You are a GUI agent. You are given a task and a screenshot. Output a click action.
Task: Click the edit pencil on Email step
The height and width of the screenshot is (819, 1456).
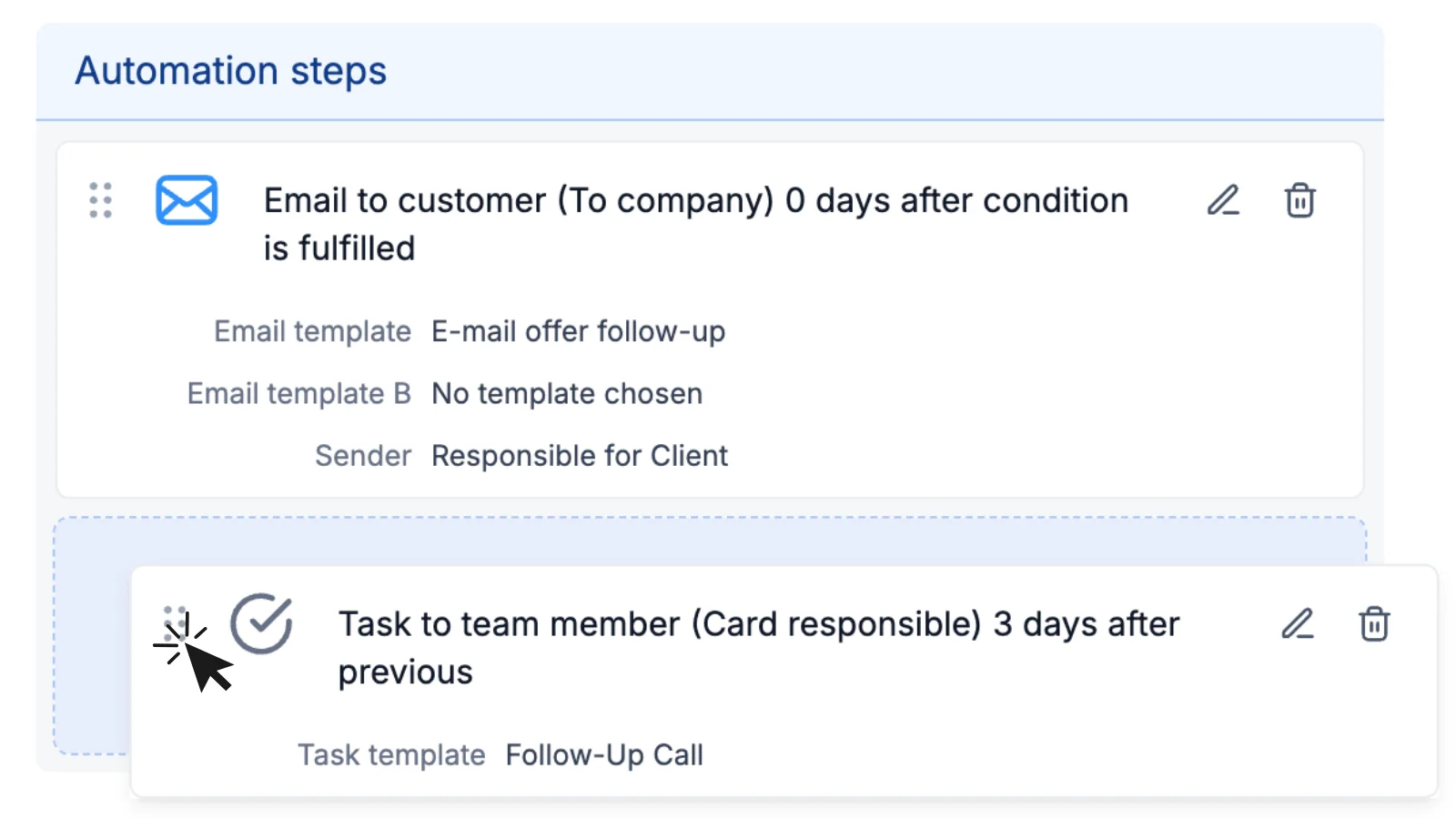point(1223,200)
